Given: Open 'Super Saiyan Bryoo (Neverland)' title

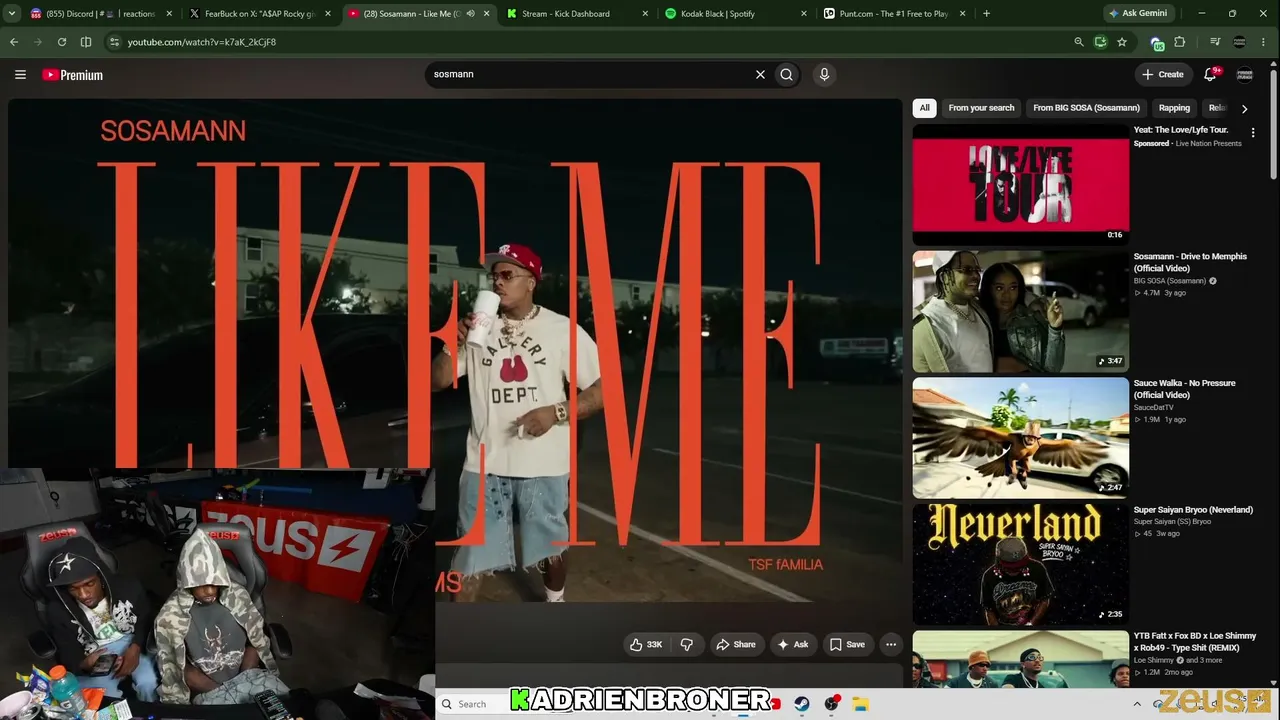Looking at the screenshot, I should pyautogui.click(x=1193, y=510).
